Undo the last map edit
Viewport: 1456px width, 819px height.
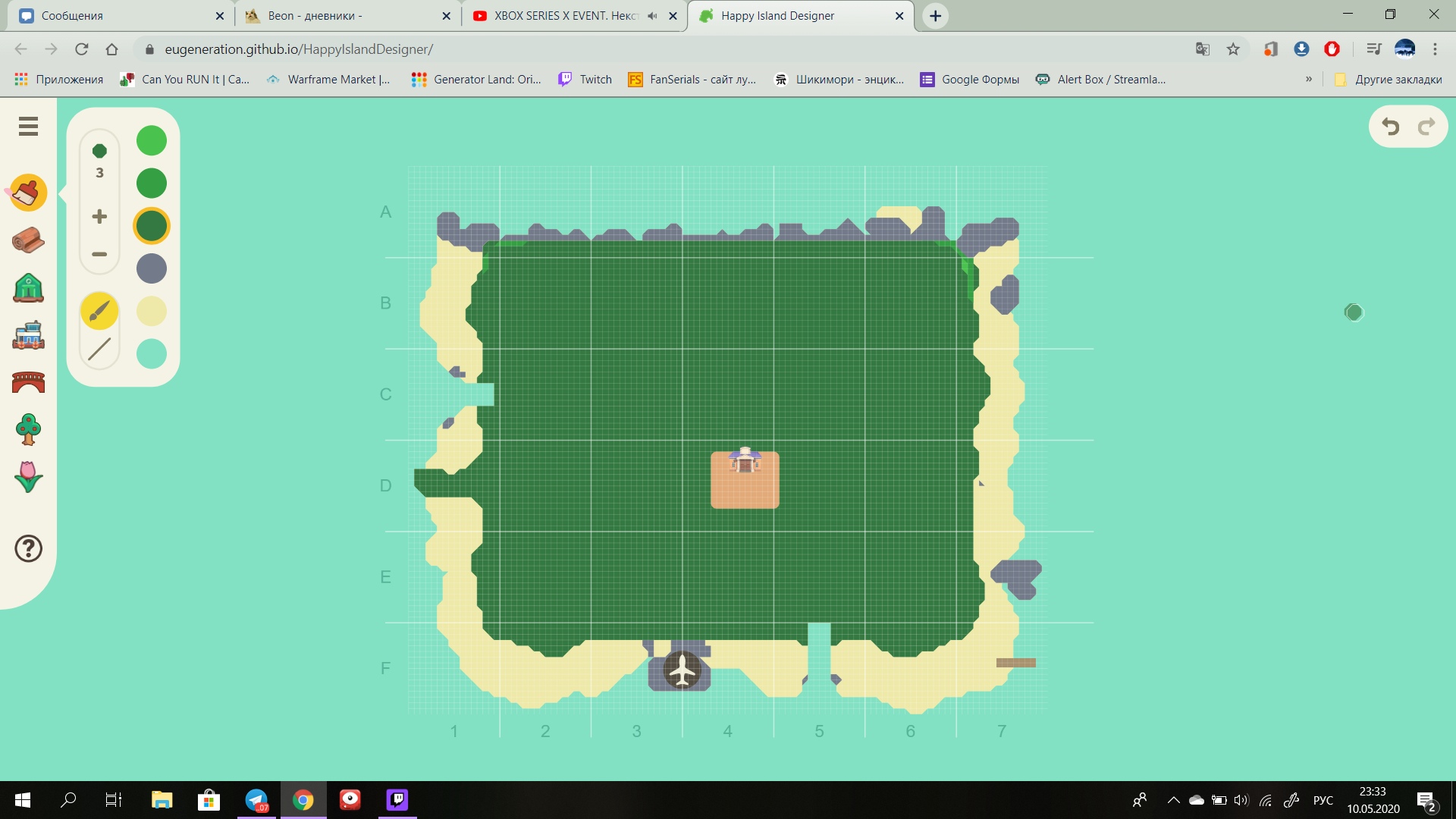coord(1390,127)
